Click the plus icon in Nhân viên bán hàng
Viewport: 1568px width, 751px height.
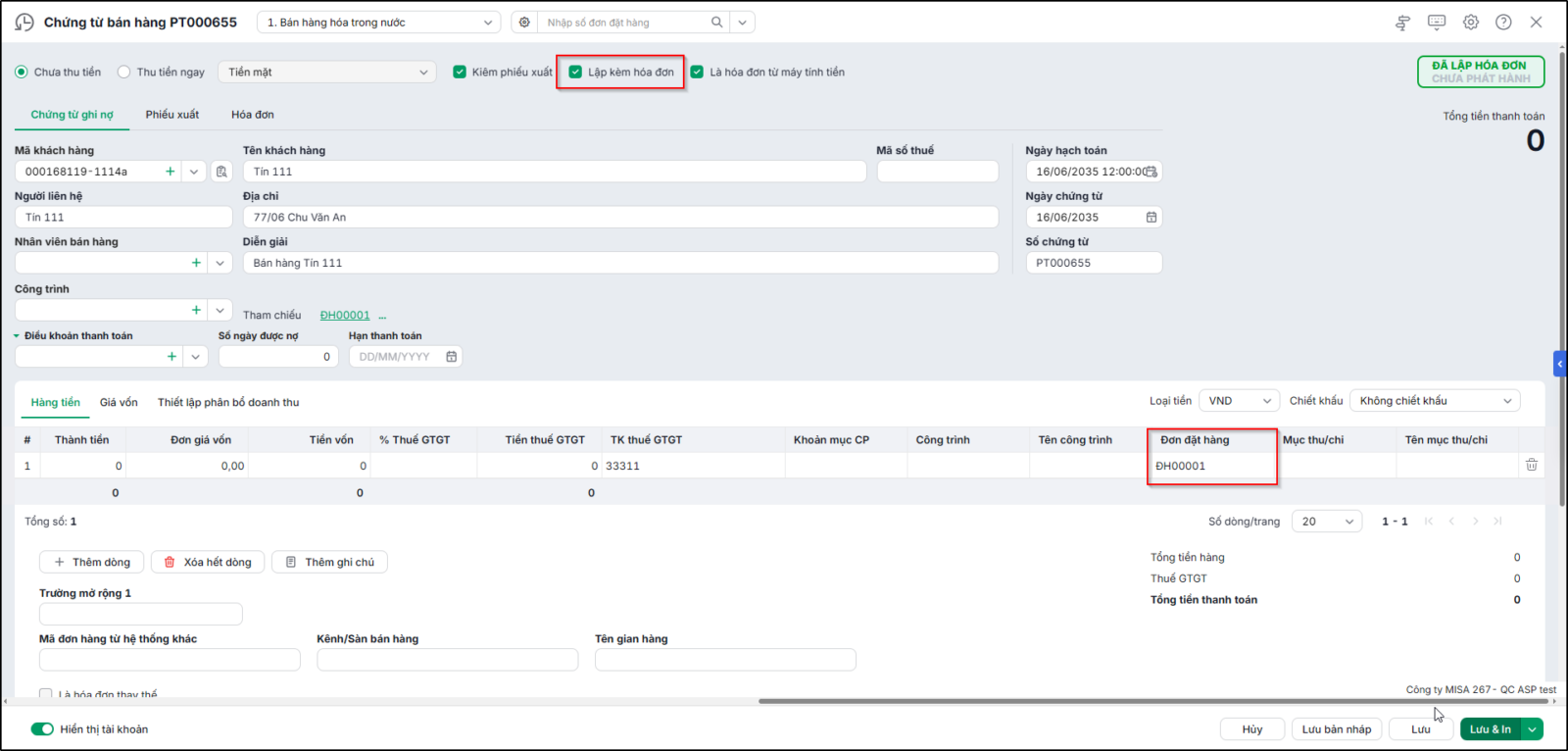(196, 263)
